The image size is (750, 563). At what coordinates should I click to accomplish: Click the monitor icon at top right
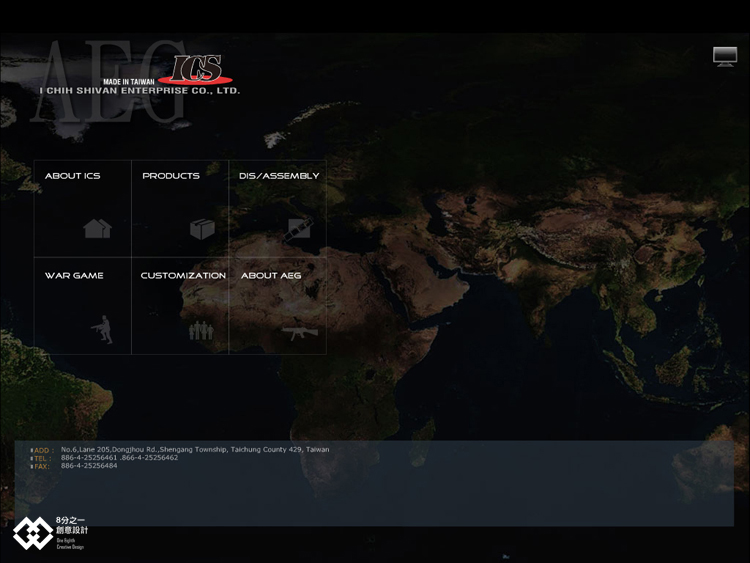tap(725, 57)
